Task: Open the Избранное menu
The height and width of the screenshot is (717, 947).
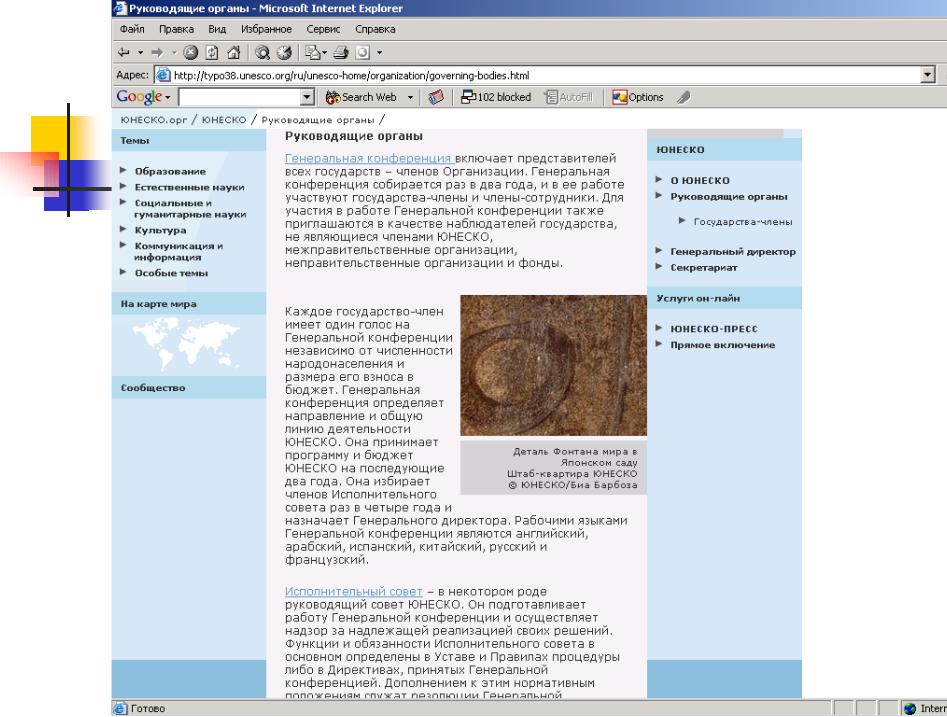Action: click(266, 29)
